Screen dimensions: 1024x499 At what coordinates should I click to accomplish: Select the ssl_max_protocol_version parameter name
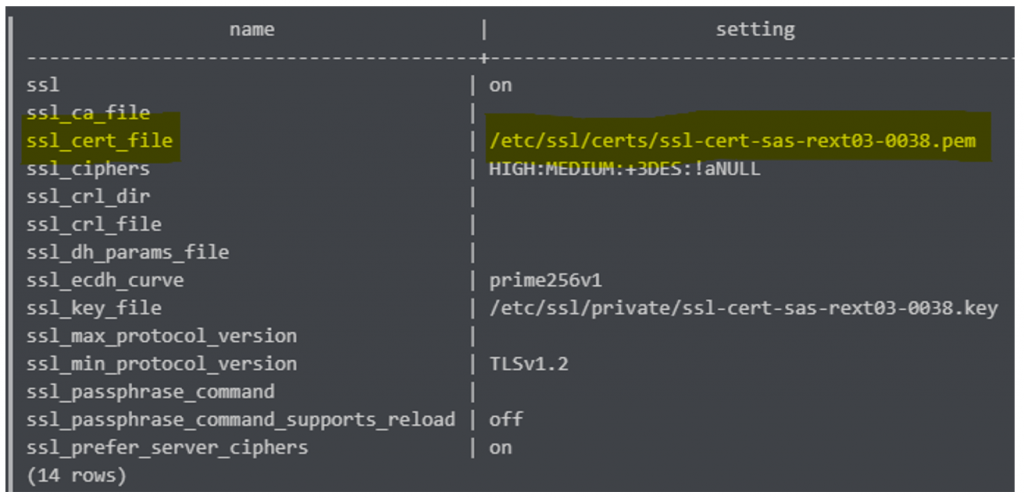coord(162,336)
